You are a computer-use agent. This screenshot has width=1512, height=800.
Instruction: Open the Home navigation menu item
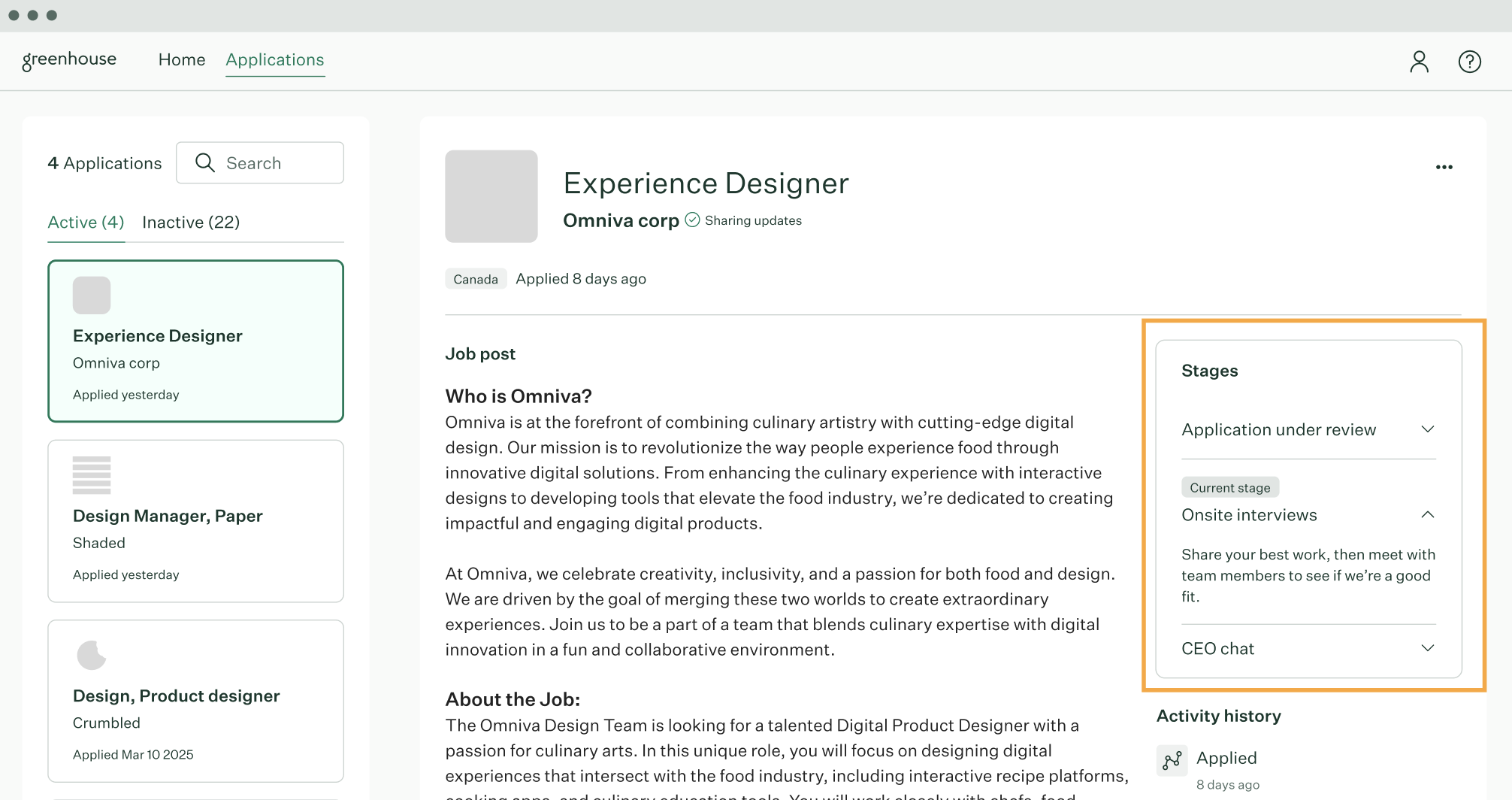click(181, 59)
